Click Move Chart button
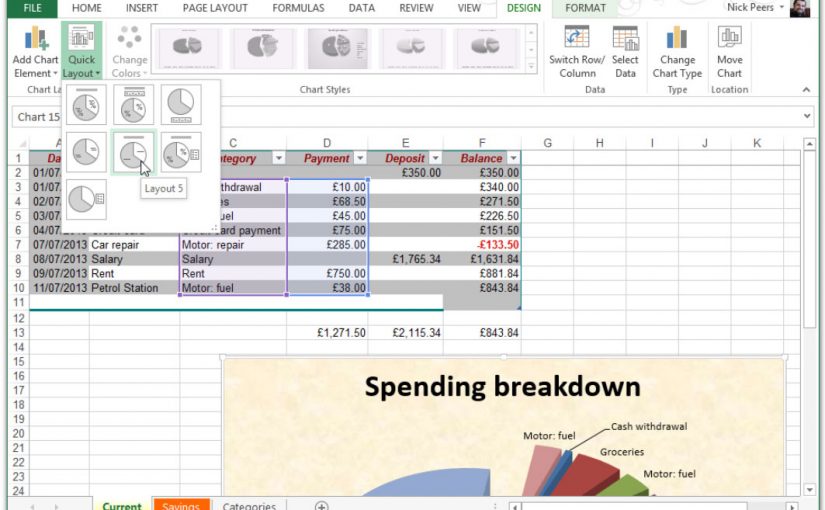Image resolution: width=825 pixels, height=510 pixels. (x=729, y=52)
